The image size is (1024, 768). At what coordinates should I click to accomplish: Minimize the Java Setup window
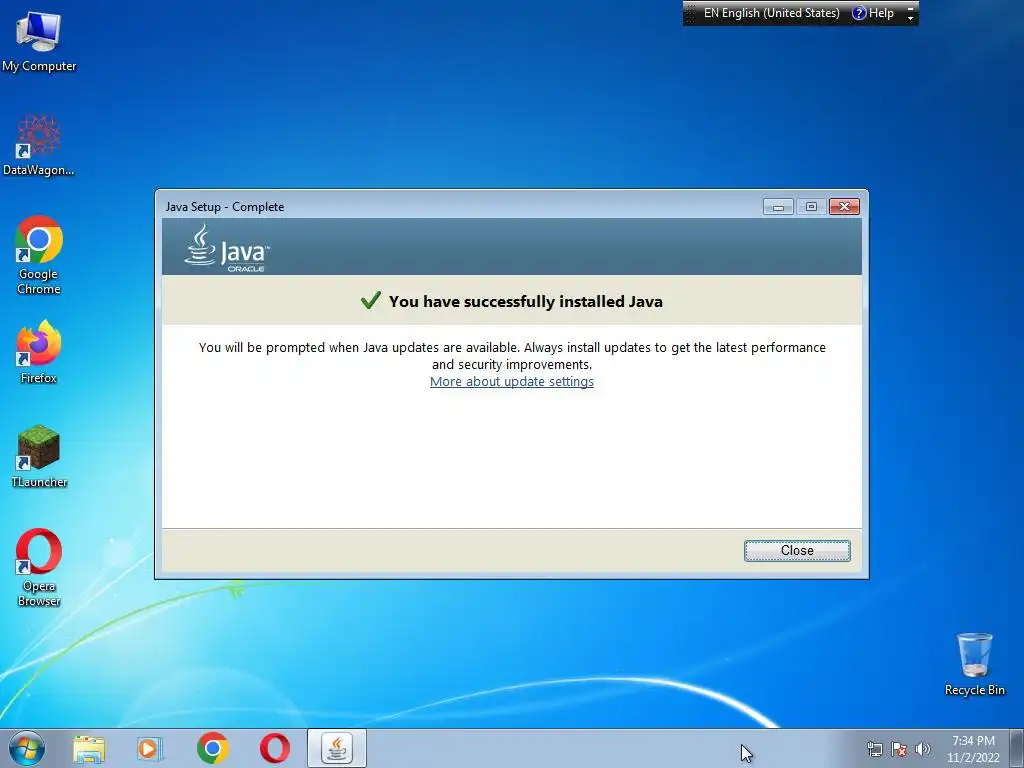click(778, 206)
